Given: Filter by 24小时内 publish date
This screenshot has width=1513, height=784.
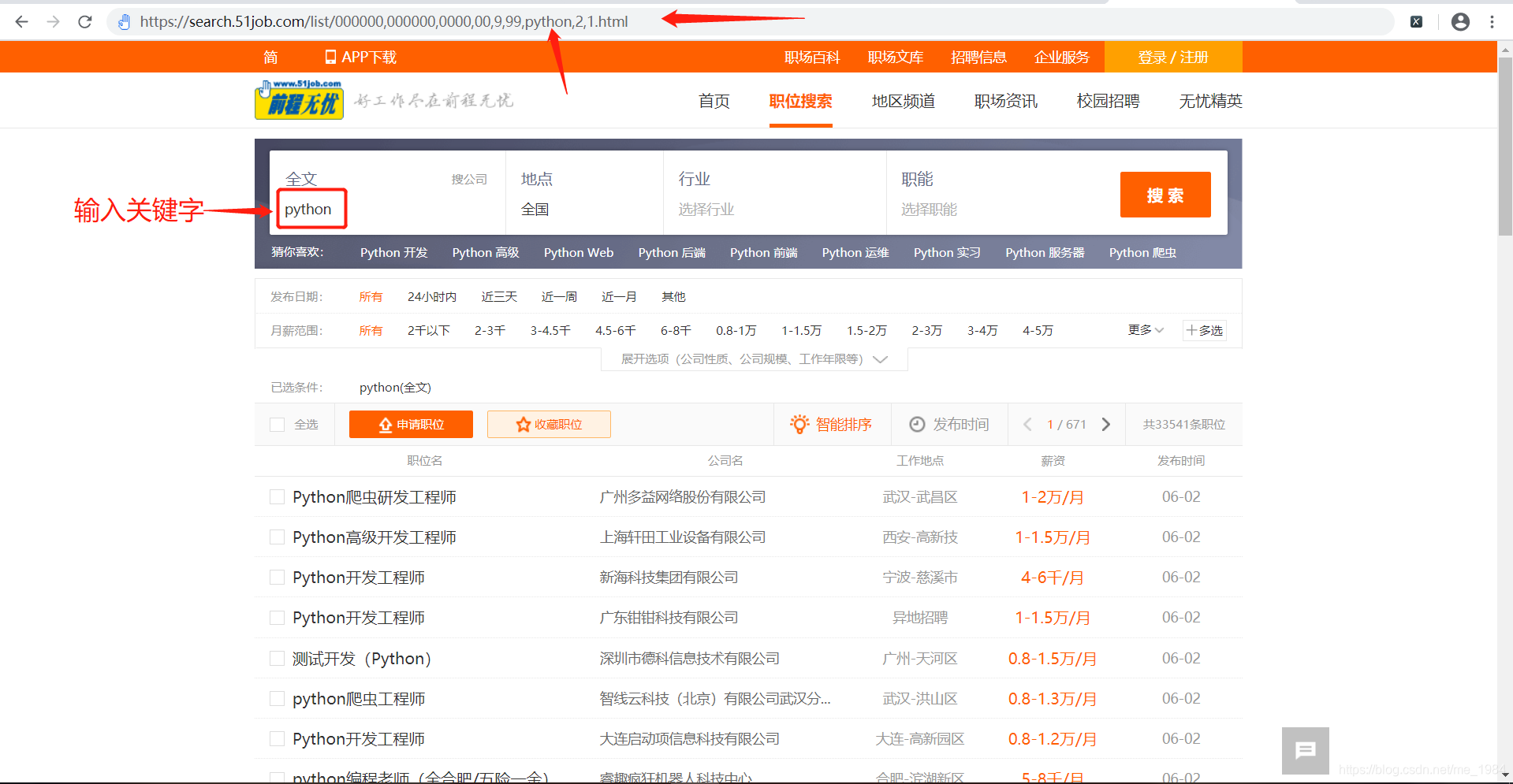Looking at the screenshot, I should point(432,297).
